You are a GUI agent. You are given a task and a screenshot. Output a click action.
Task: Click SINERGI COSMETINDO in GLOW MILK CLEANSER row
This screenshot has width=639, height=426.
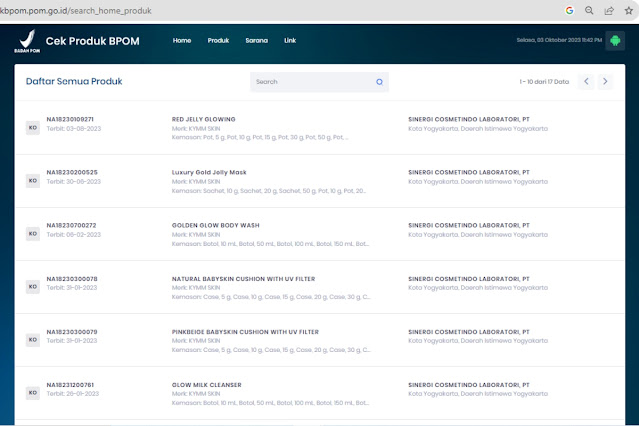coord(469,385)
